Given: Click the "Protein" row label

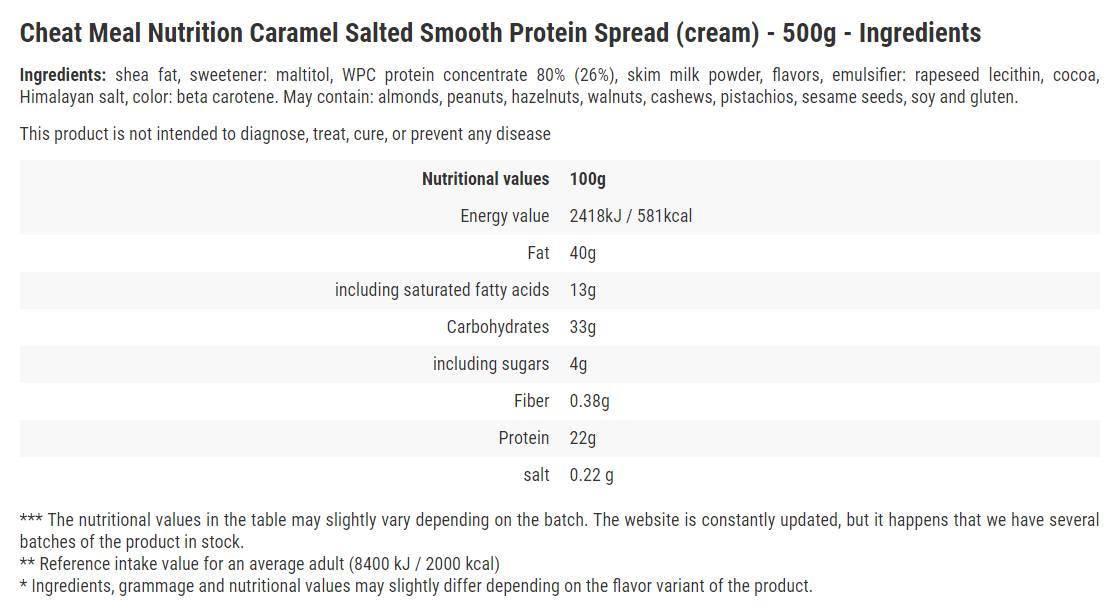Looking at the screenshot, I should click(524, 438).
